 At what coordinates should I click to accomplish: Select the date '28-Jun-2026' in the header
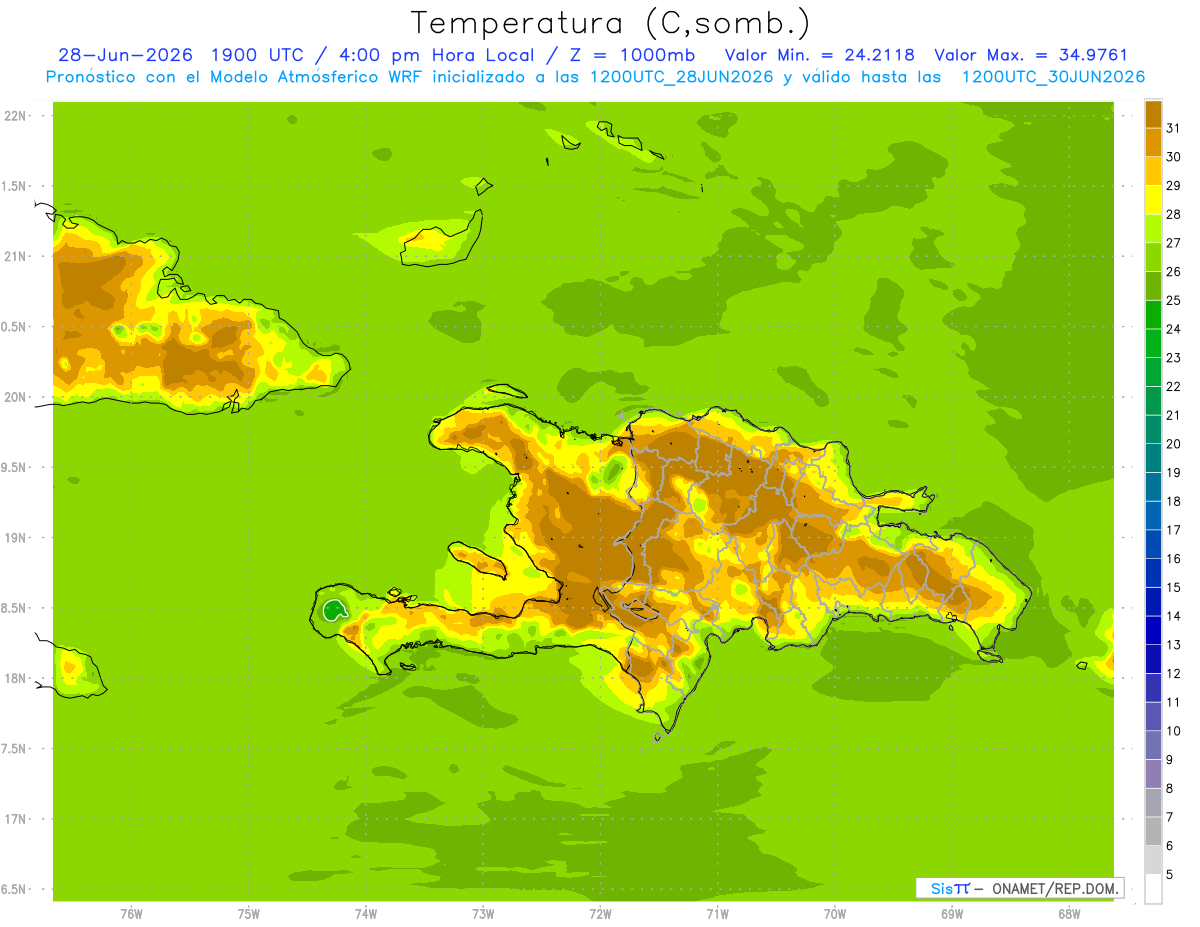click(x=125, y=55)
